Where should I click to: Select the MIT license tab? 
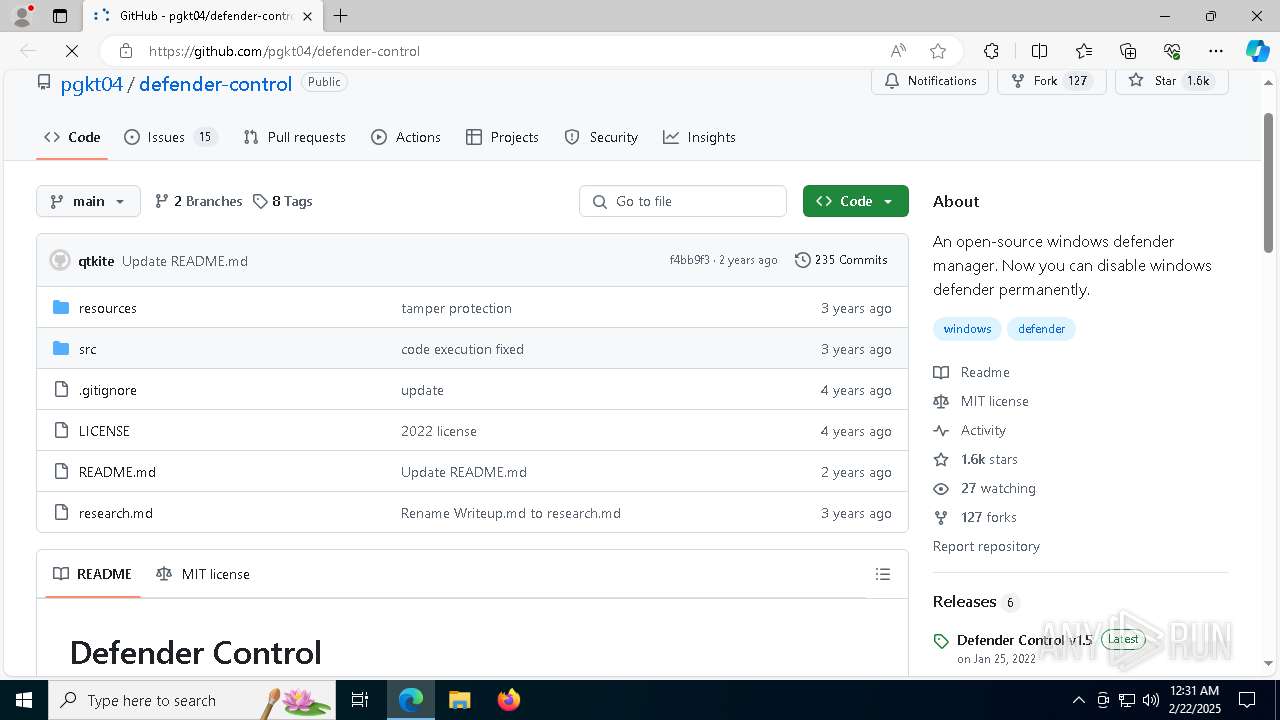[x=203, y=574]
